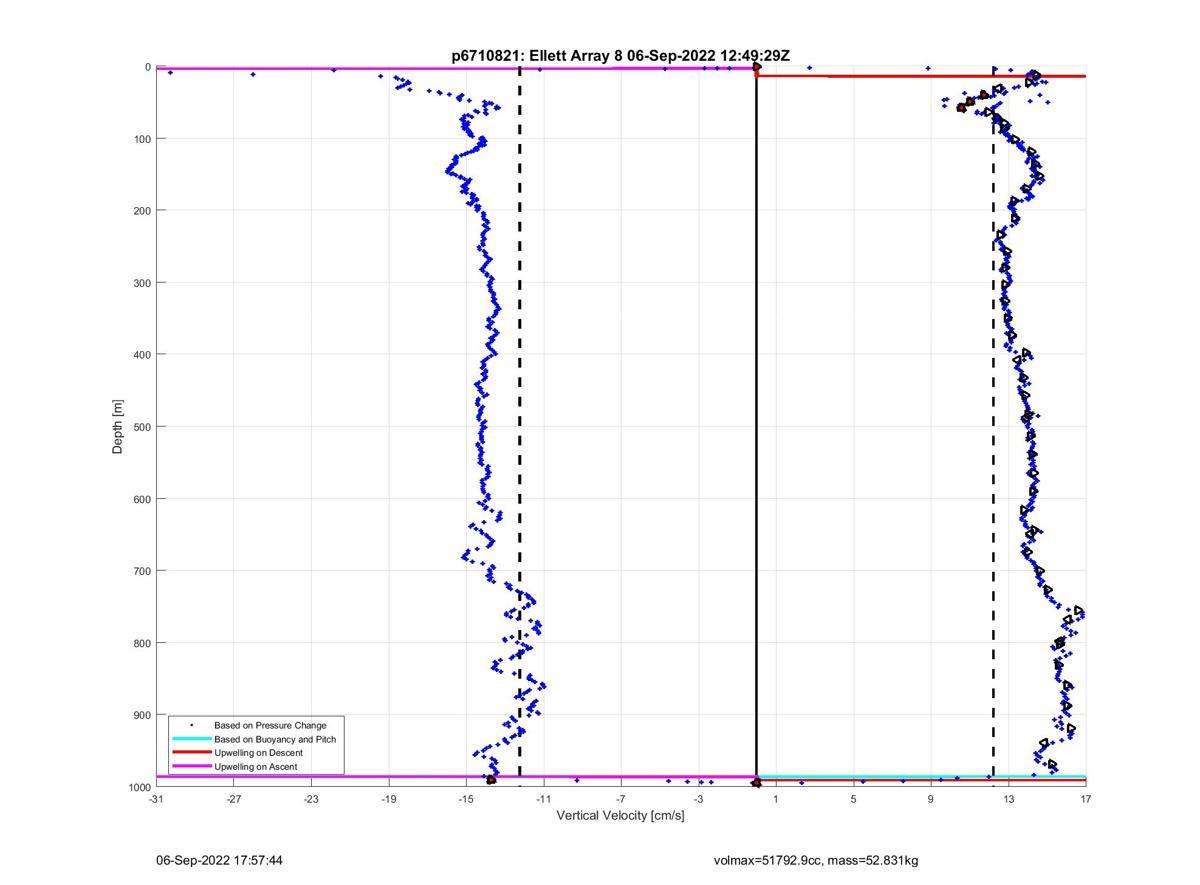Select the 'Depth [m]' y-axis label
This screenshot has height=885, width=1200.
pyautogui.click(x=118, y=427)
